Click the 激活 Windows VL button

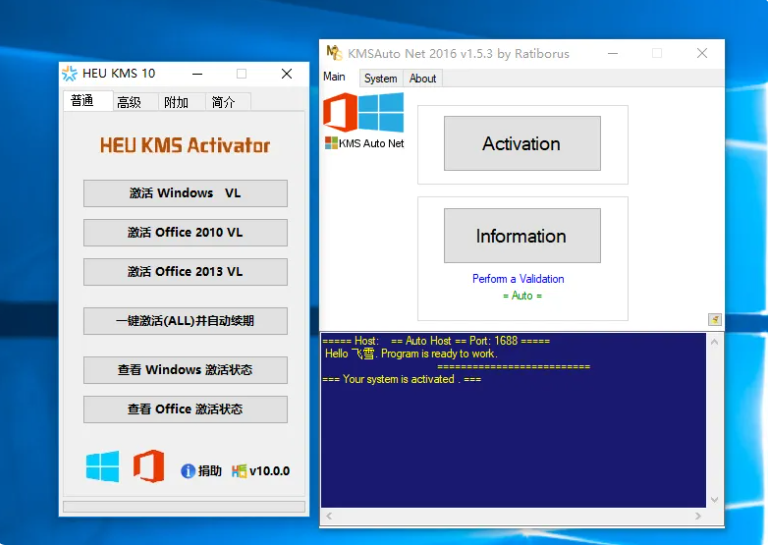click(x=185, y=193)
